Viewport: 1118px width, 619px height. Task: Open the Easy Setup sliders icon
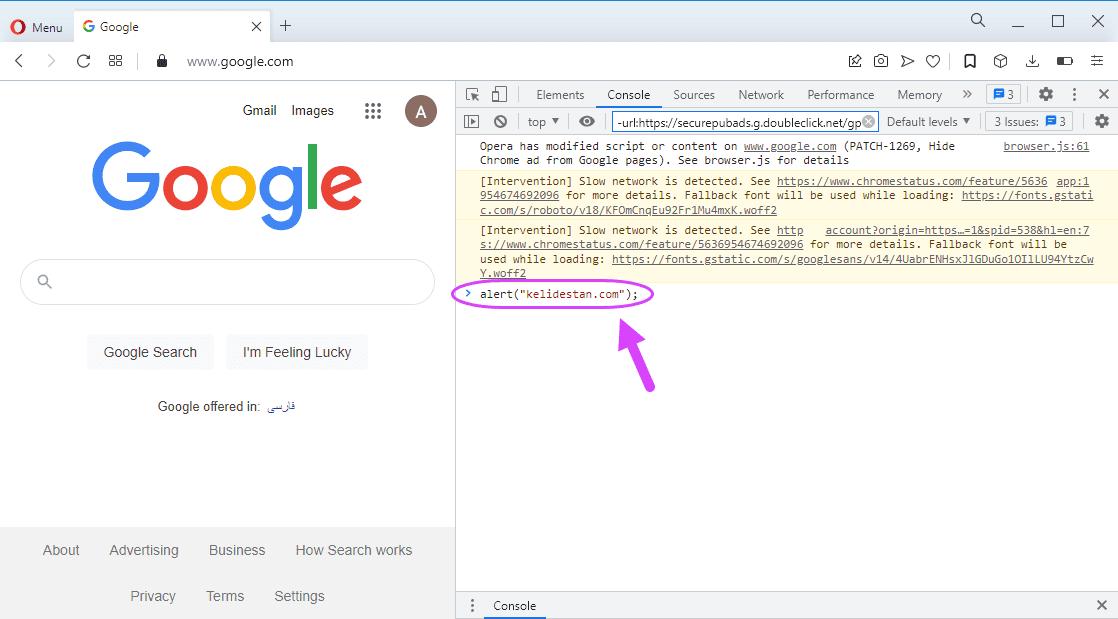click(x=1097, y=61)
